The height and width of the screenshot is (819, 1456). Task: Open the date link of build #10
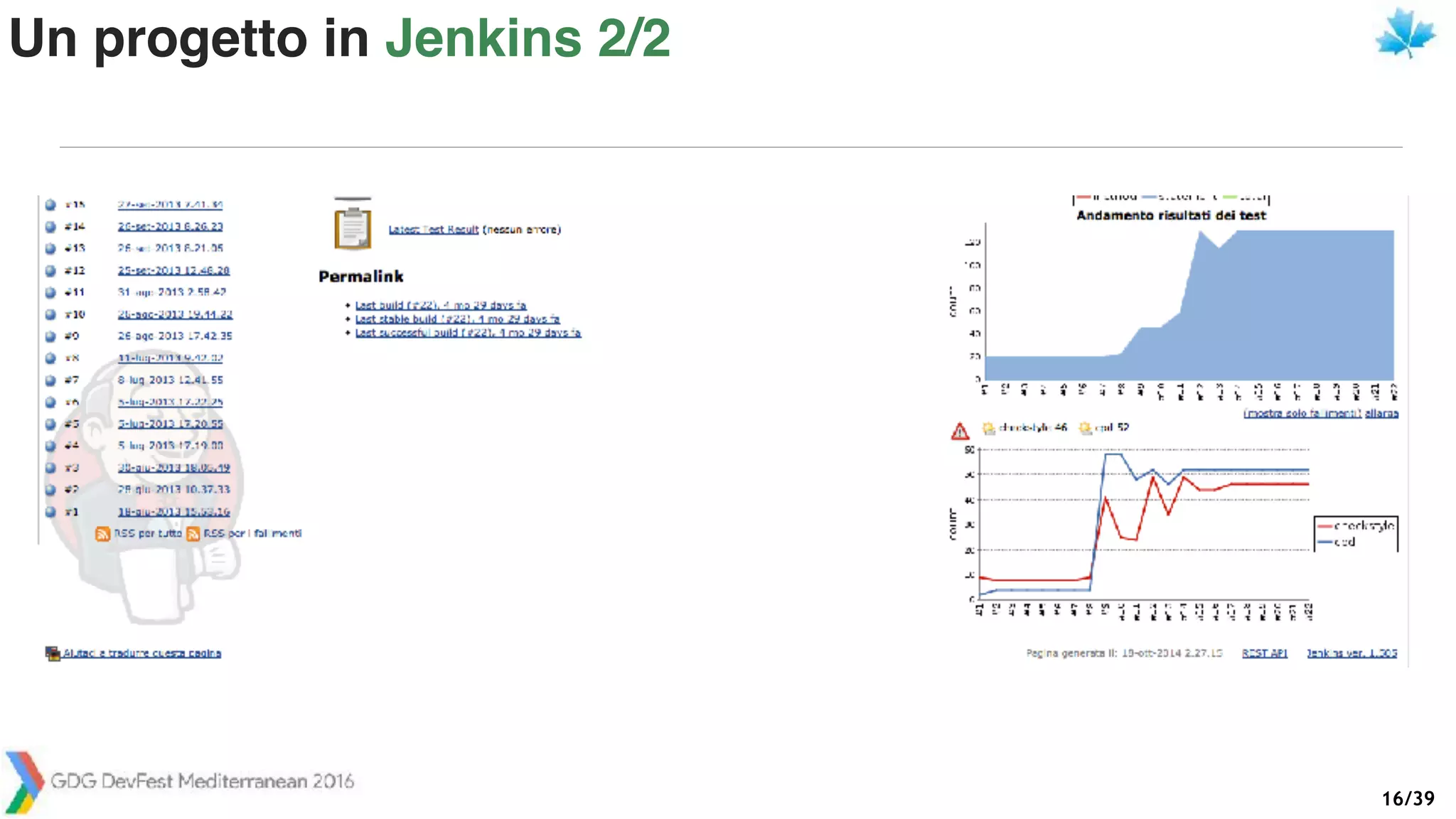(x=175, y=314)
